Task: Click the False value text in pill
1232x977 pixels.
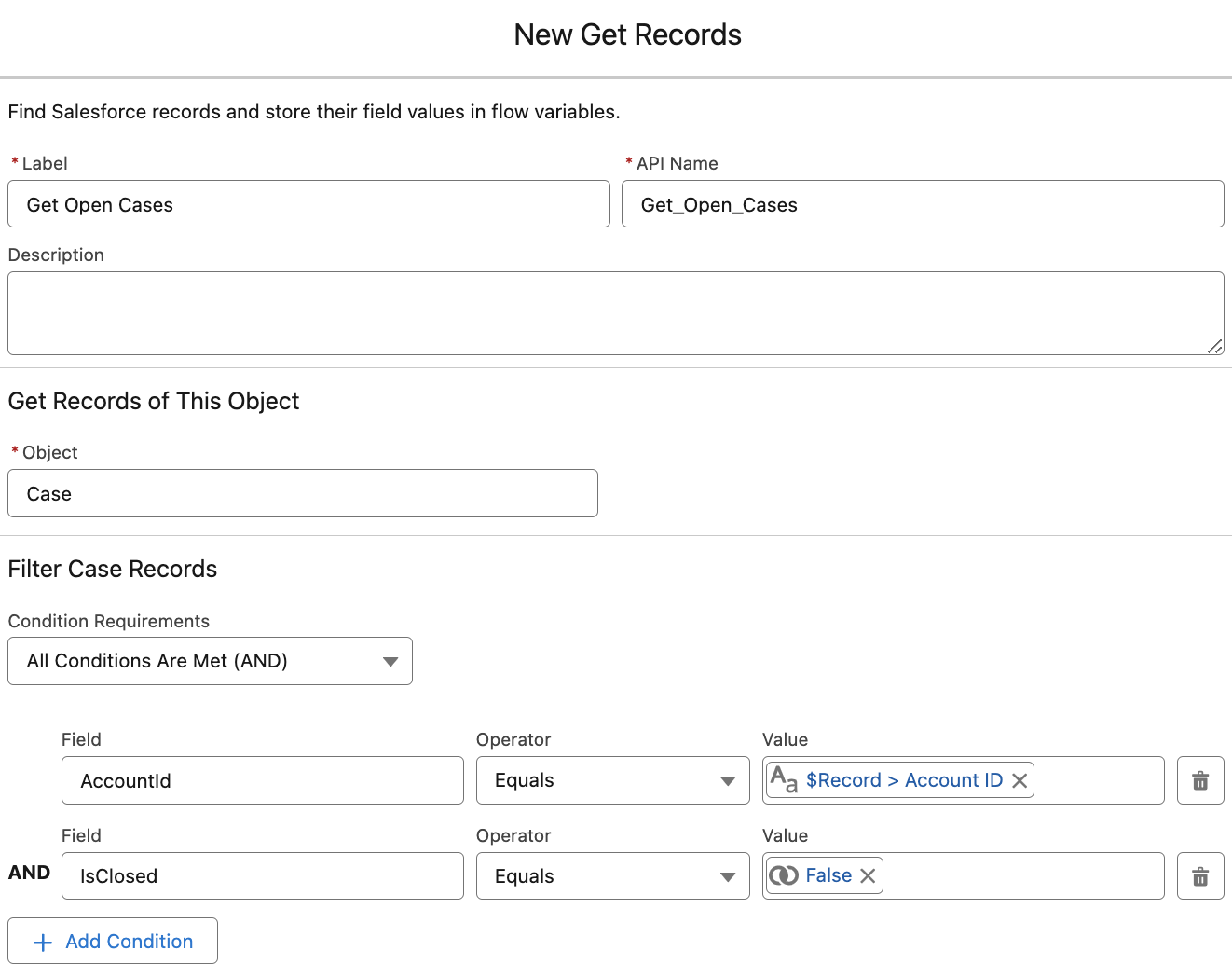Action: tap(828, 875)
